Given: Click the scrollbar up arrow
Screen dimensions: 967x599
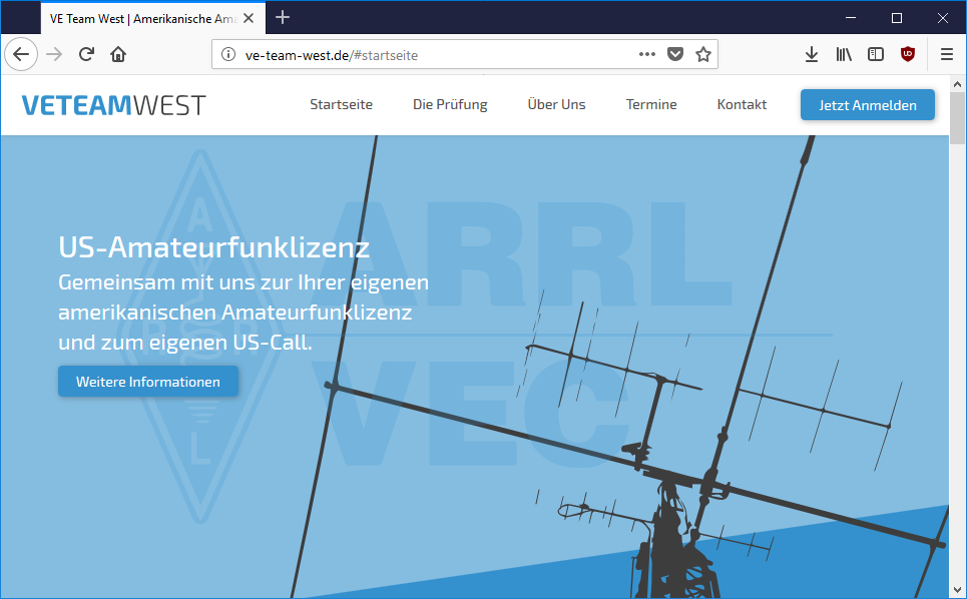Looking at the screenshot, I should pyautogui.click(x=957, y=84).
